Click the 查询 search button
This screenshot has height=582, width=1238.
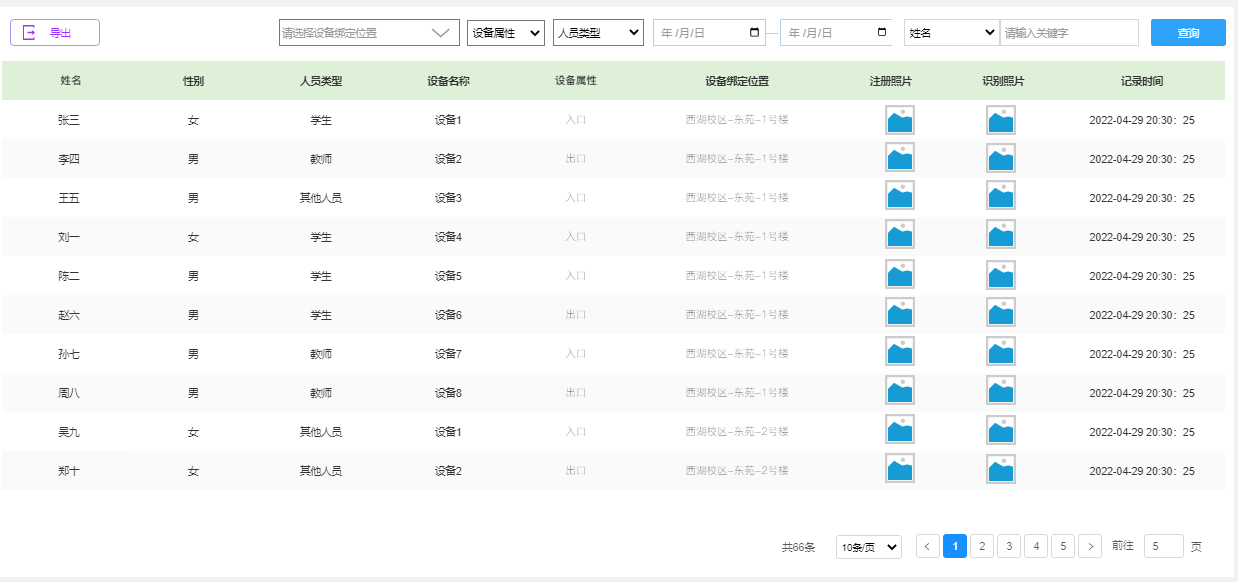1188,33
